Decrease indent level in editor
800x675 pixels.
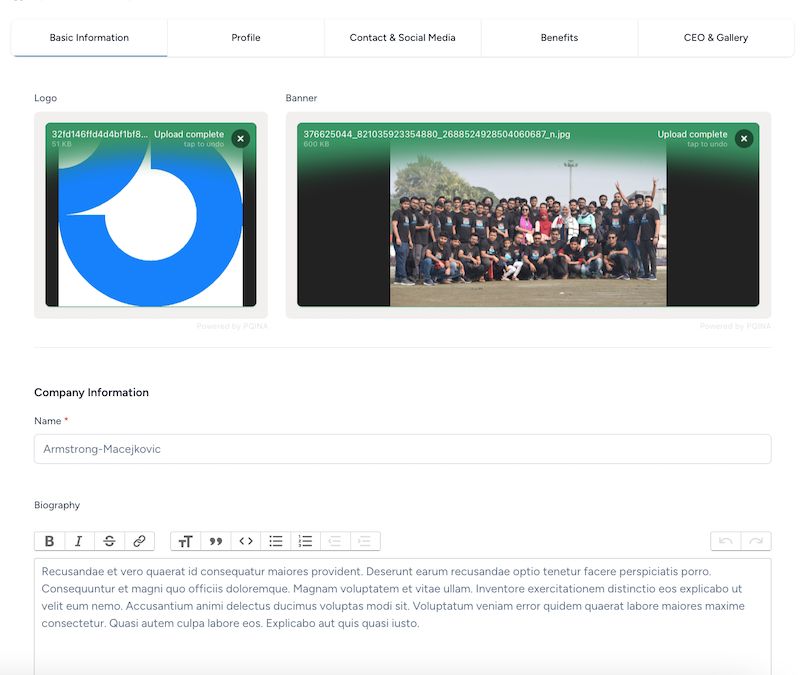(335, 541)
